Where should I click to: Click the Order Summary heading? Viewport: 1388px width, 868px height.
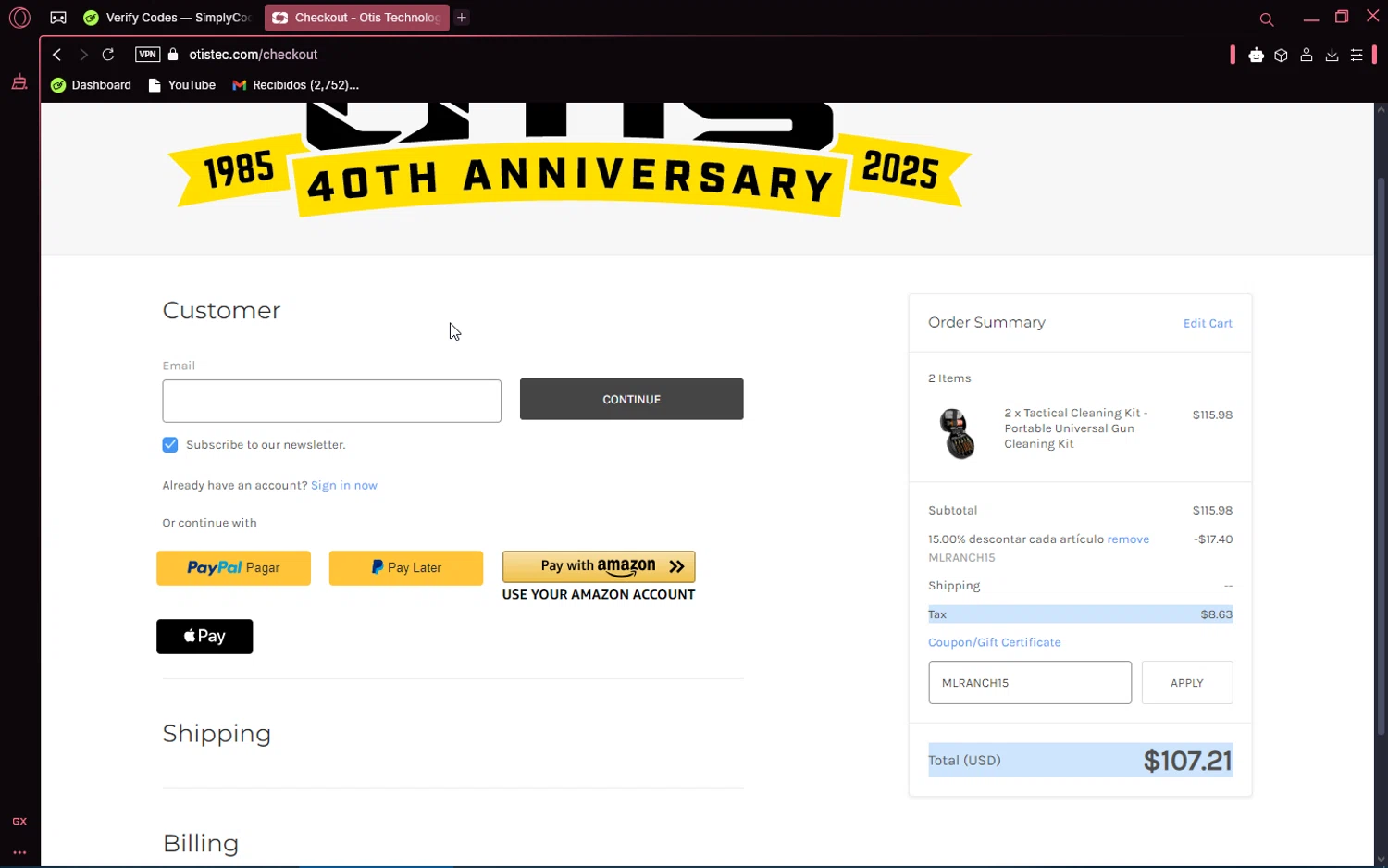(986, 322)
